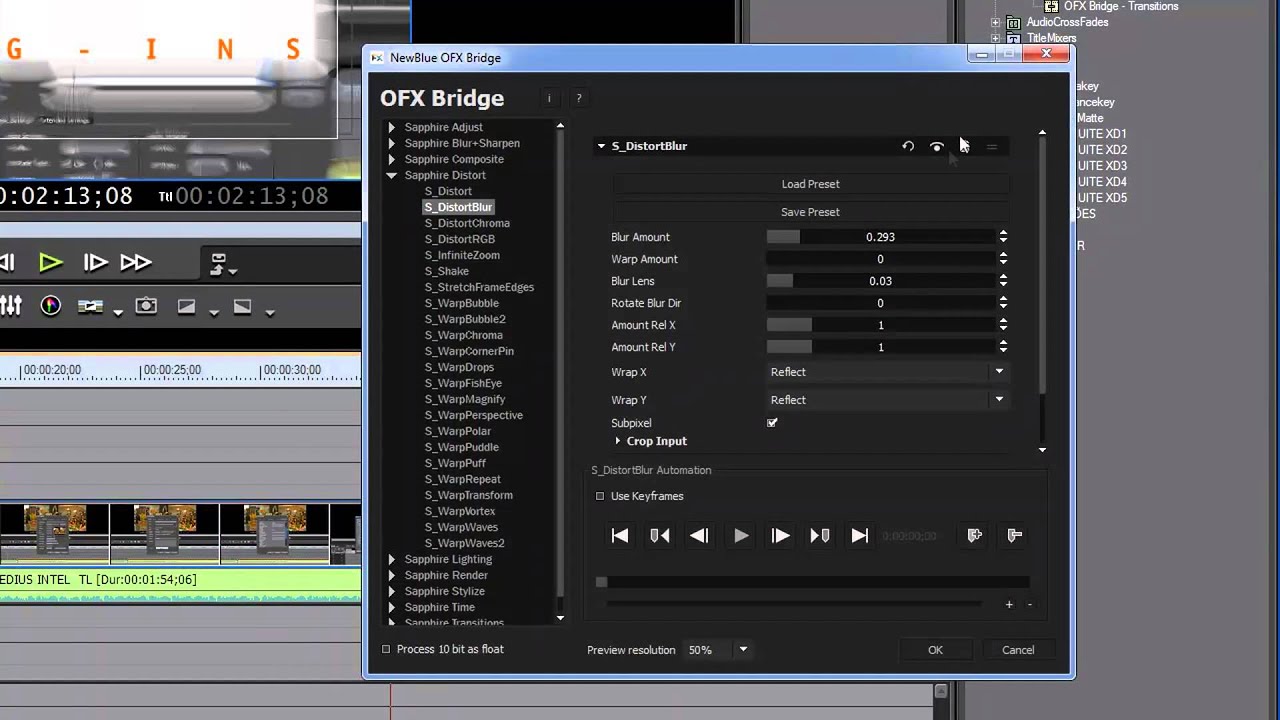Collapse the S_DistortBlur parameter group
The image size is (1280, 720).
(601, 146)
